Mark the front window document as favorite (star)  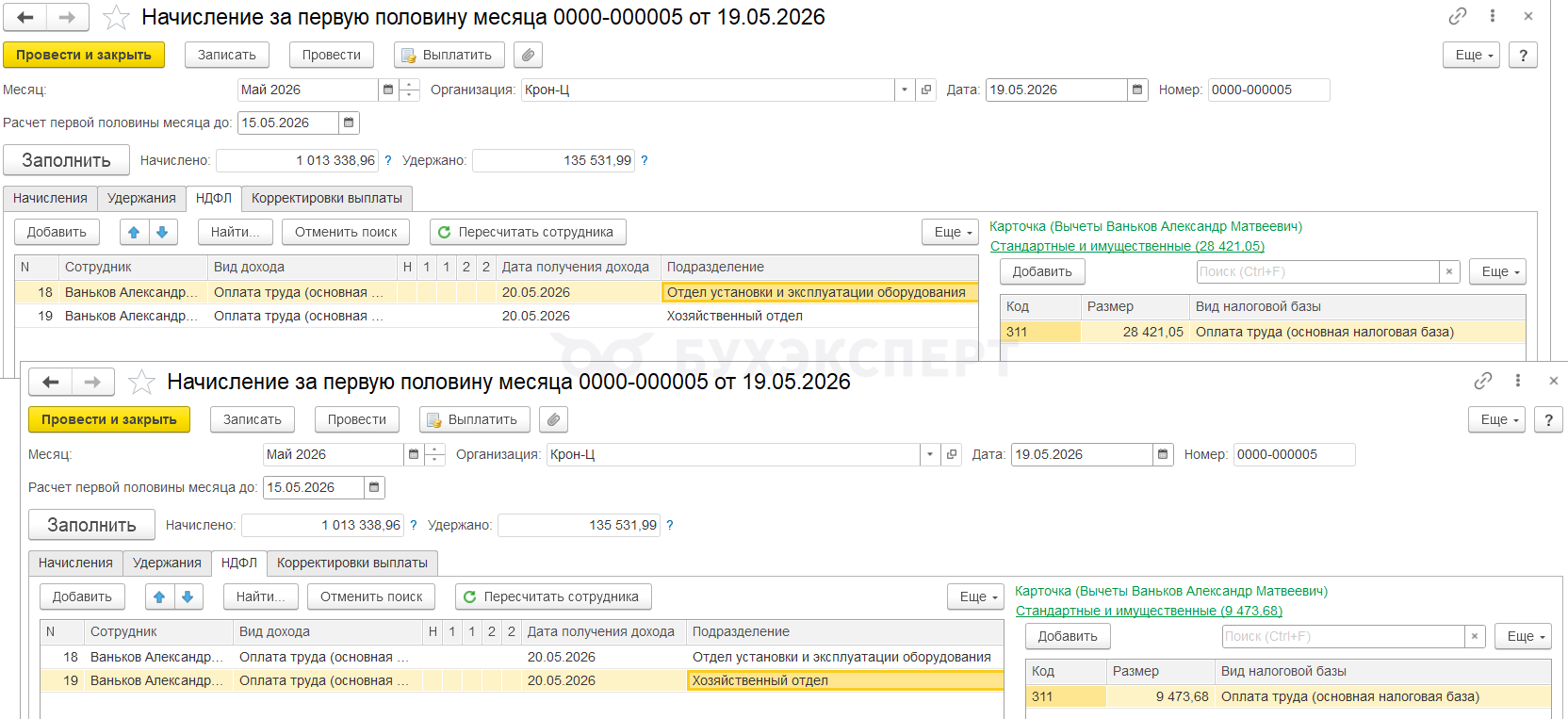[141, 382]
